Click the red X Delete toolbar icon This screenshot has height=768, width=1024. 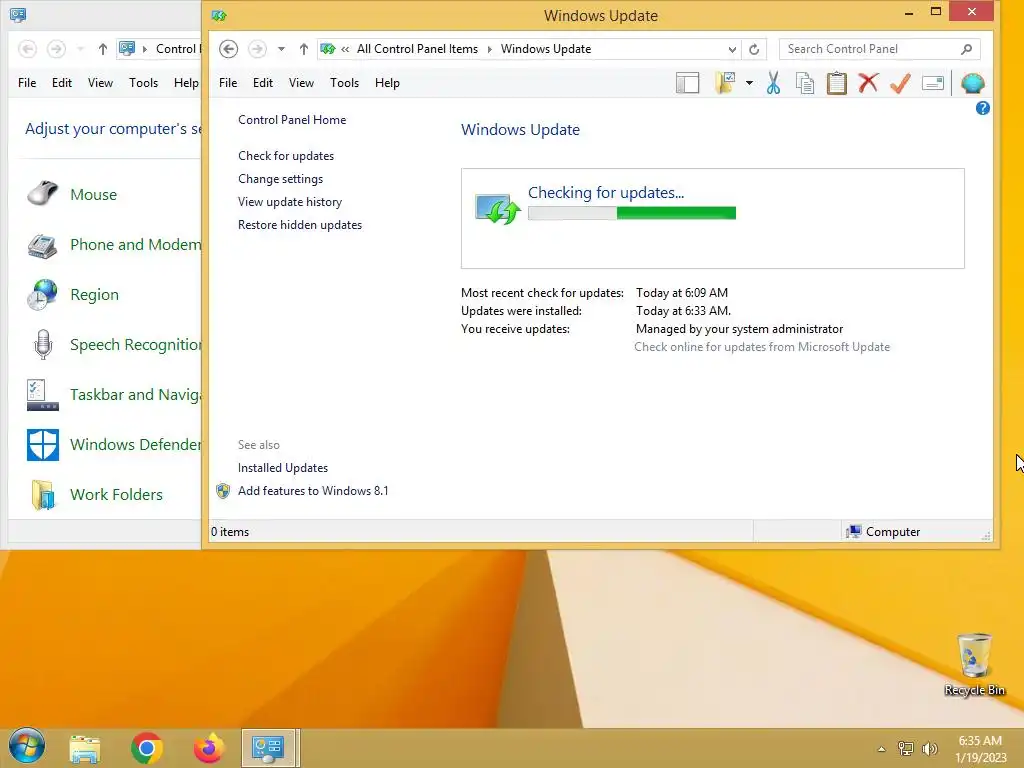[868, 83]
